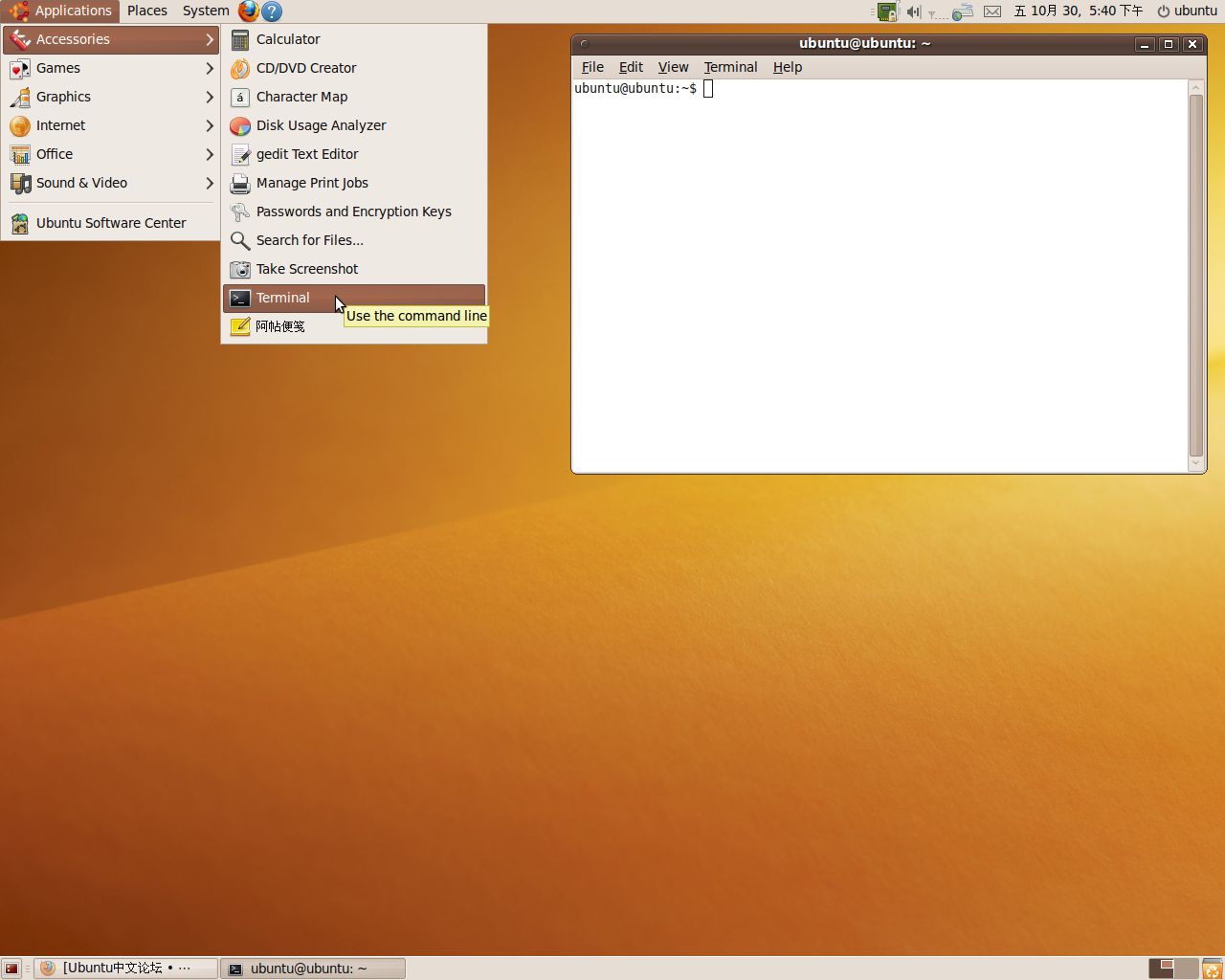Open the 阿帖便笺 sticky notes app
The image size is (1225, 980).
(x=354, y=326)
